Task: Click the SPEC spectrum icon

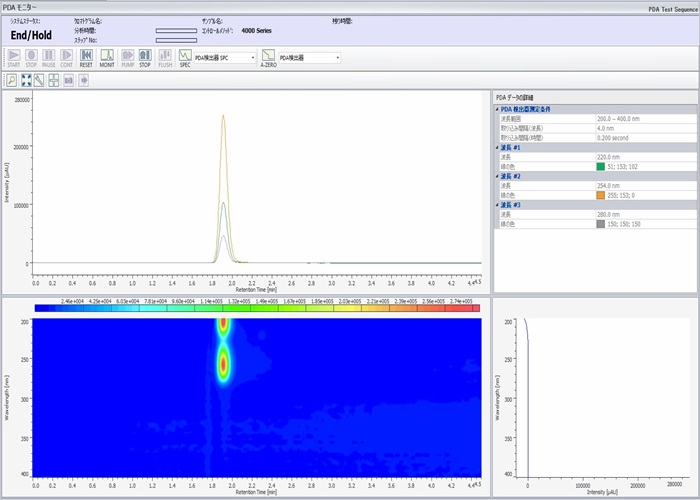Action: click(x=185, y=57)
